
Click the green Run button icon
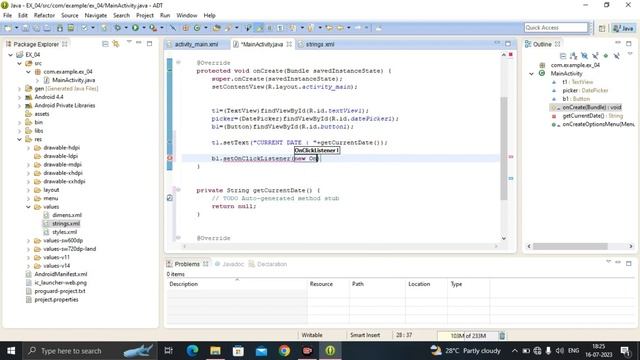pyautogui.click(x=135, y=28)
